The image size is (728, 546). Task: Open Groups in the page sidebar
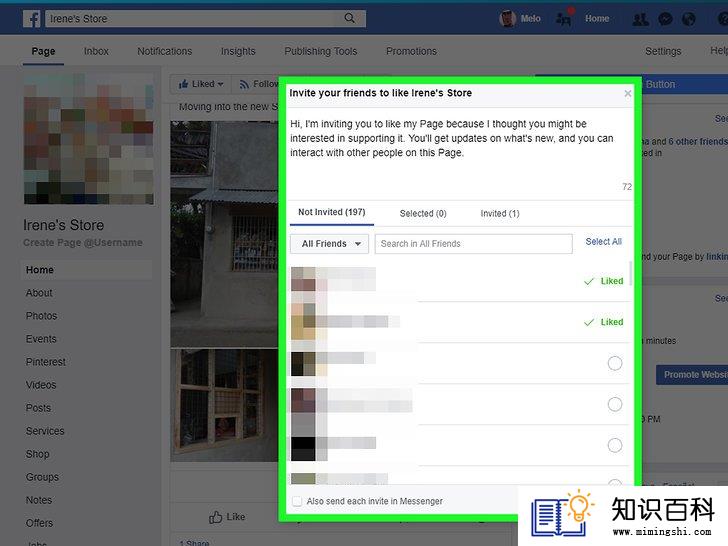(x=42, y=477)
